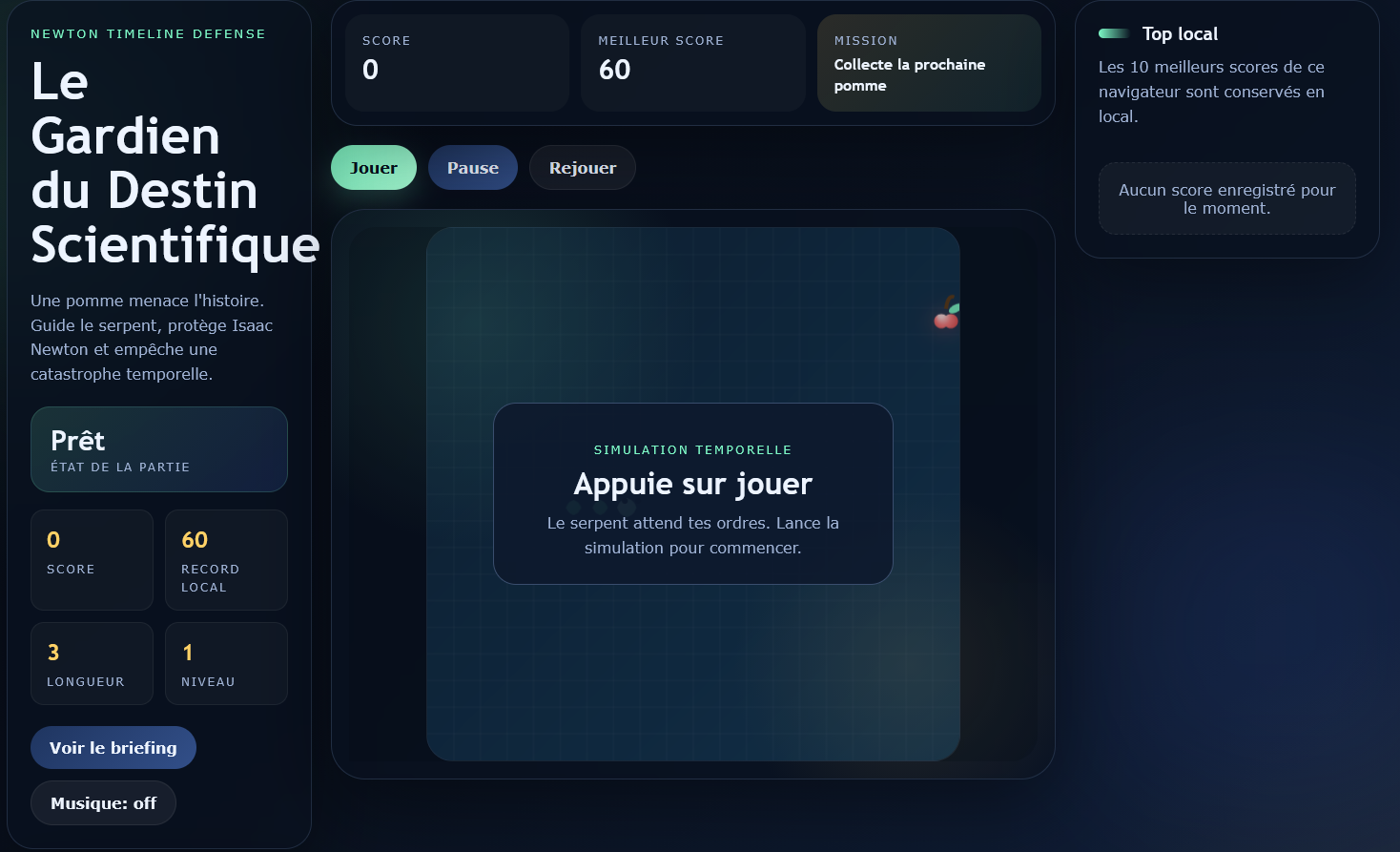Switch the Top local toggle
The height and width of the screenshot is (852, 1400).
(x=1112, y=32)
